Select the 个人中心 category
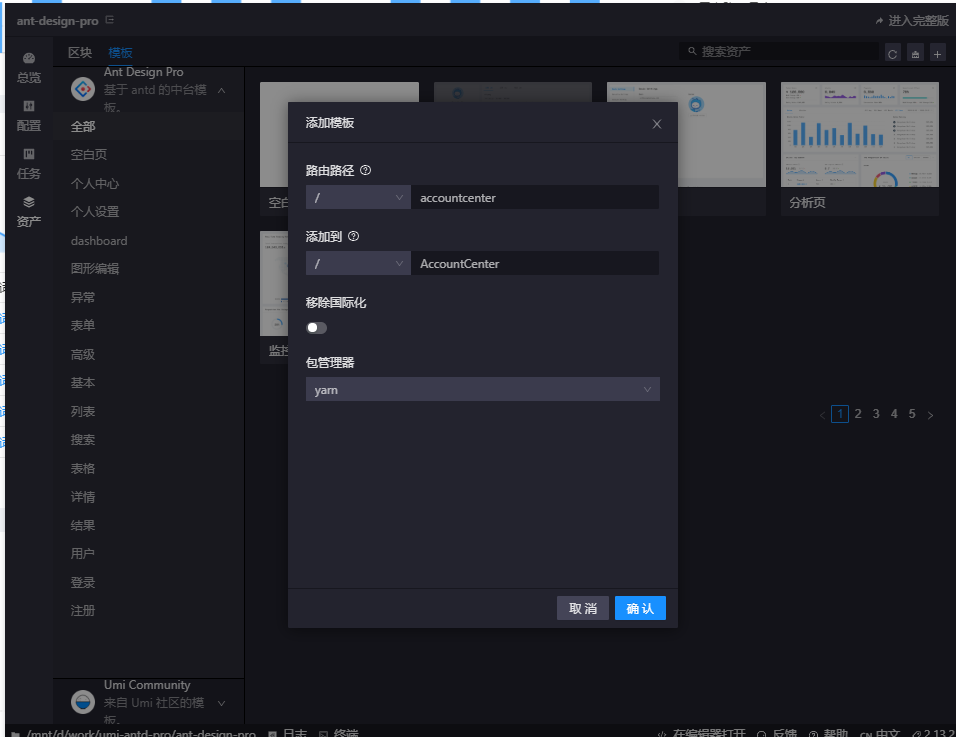 click(149, 183)
